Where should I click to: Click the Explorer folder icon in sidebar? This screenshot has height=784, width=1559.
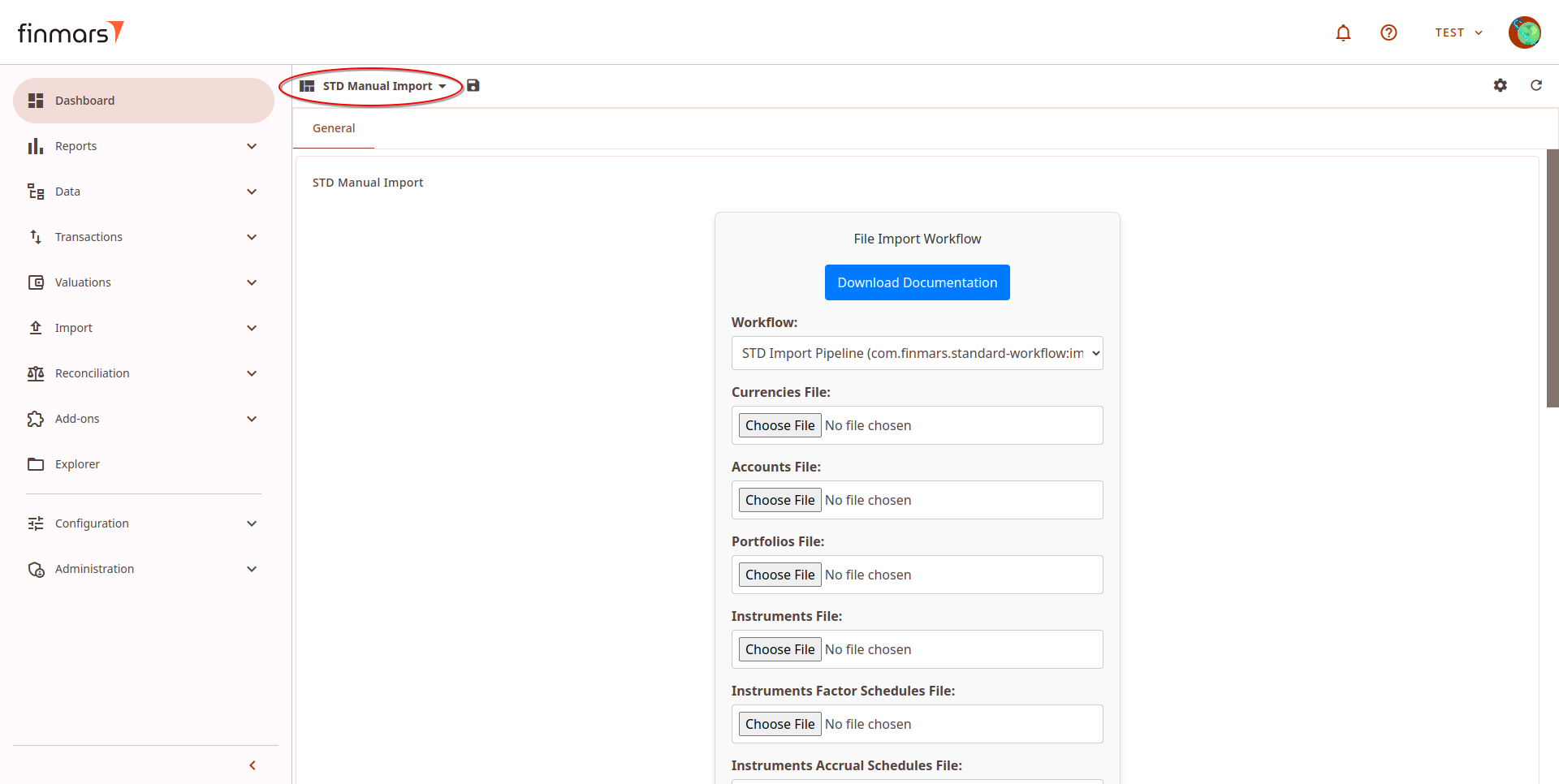(36, 464)
